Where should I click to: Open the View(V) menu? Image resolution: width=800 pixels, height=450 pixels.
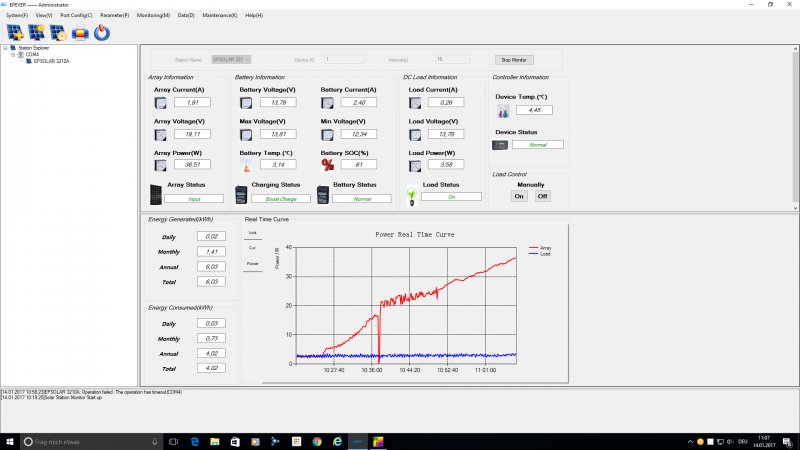(x=44, y=15)
